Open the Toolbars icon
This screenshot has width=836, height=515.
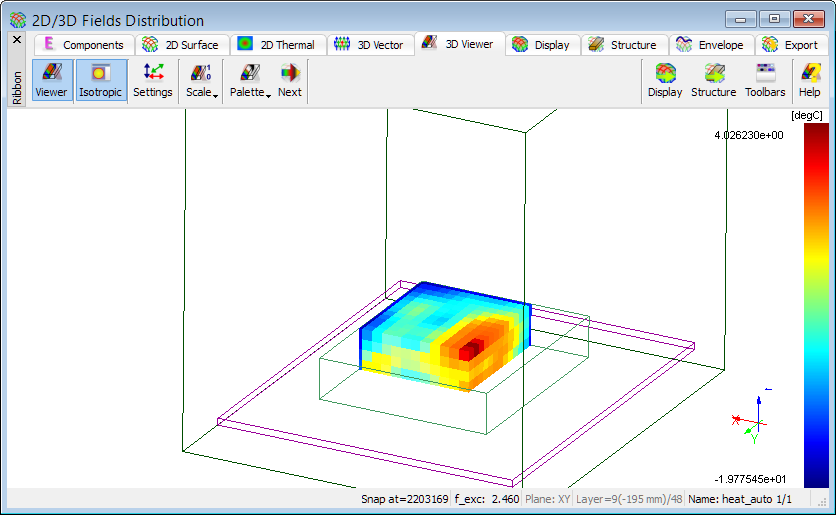pyautogui.click(x=765, y=80)
